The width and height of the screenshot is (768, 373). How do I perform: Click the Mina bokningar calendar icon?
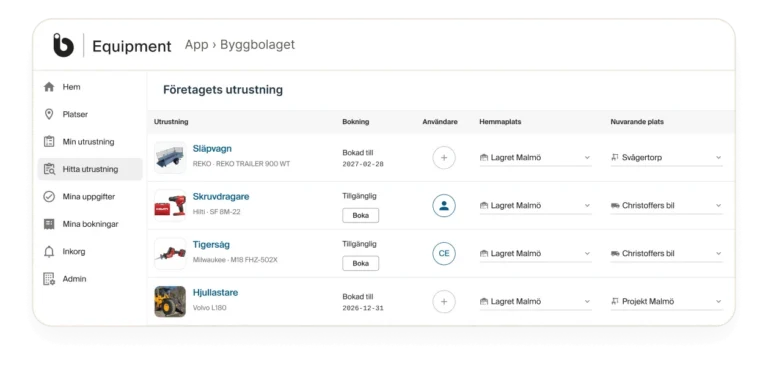(x=49, y=224)
